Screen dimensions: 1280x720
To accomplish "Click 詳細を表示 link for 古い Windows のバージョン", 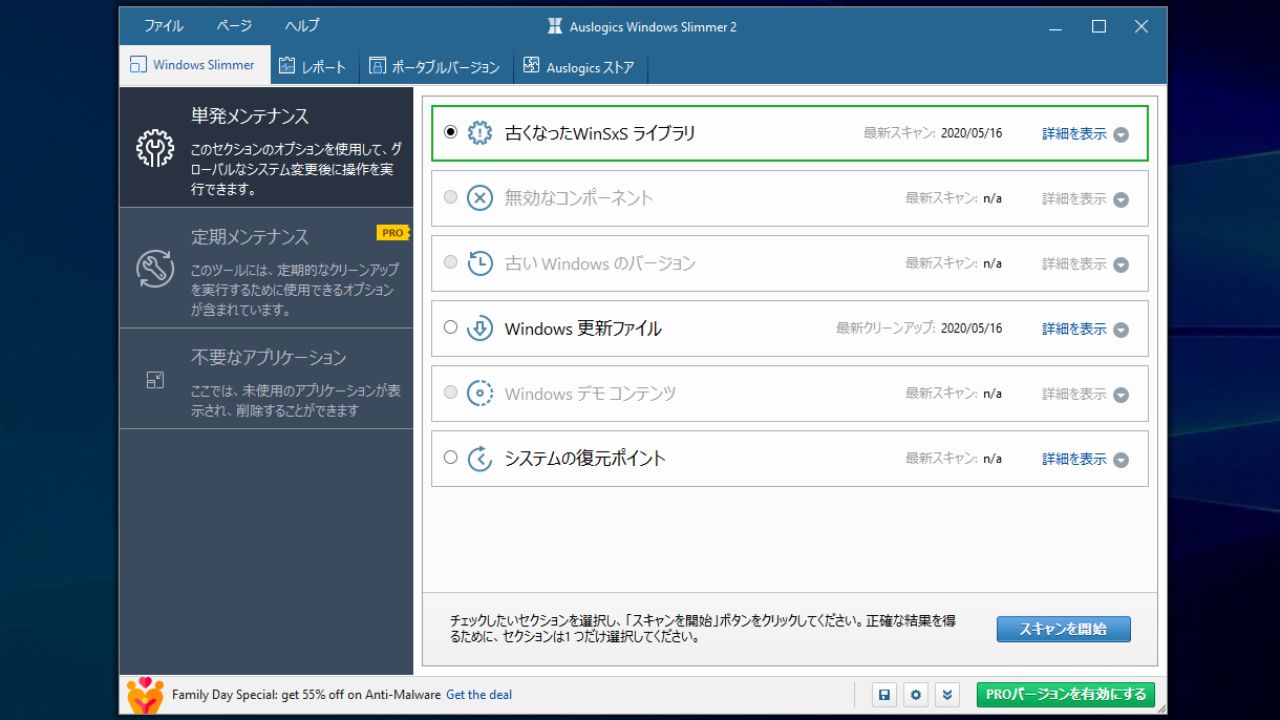I will click(x=1074, y=263).
